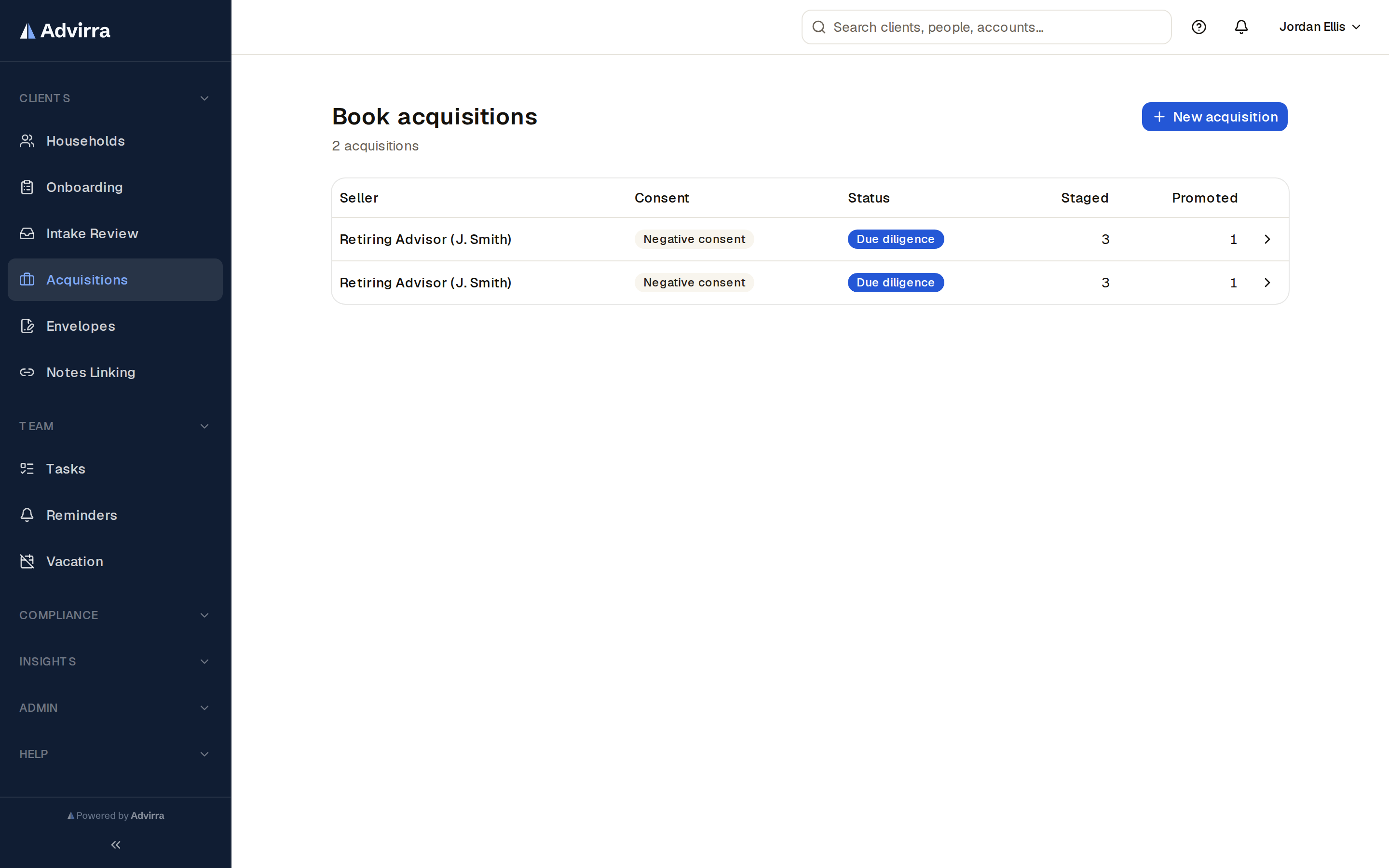Screen dimensions: 1389x868
Task: Click the Households people icon
Action: click(x=27, y=141)
